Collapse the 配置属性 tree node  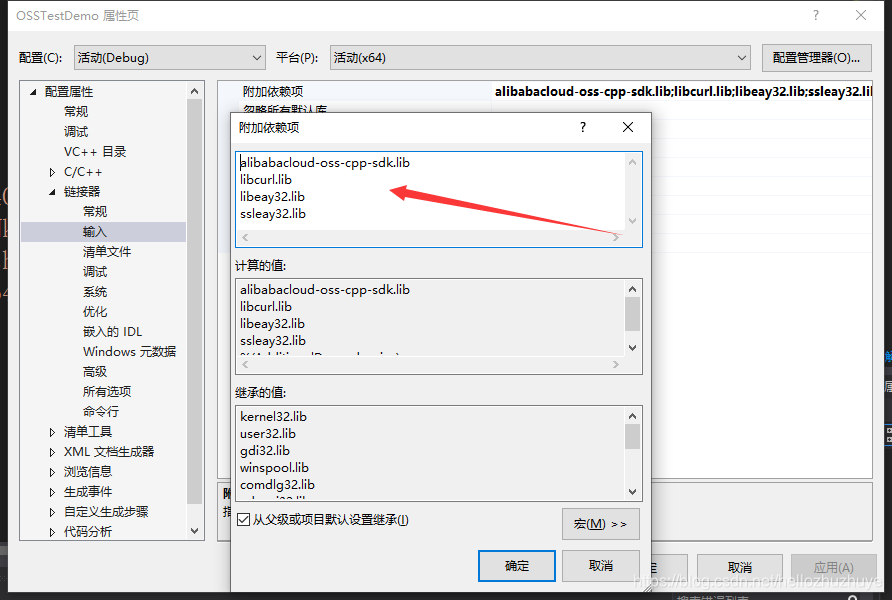tap(33, 92)
